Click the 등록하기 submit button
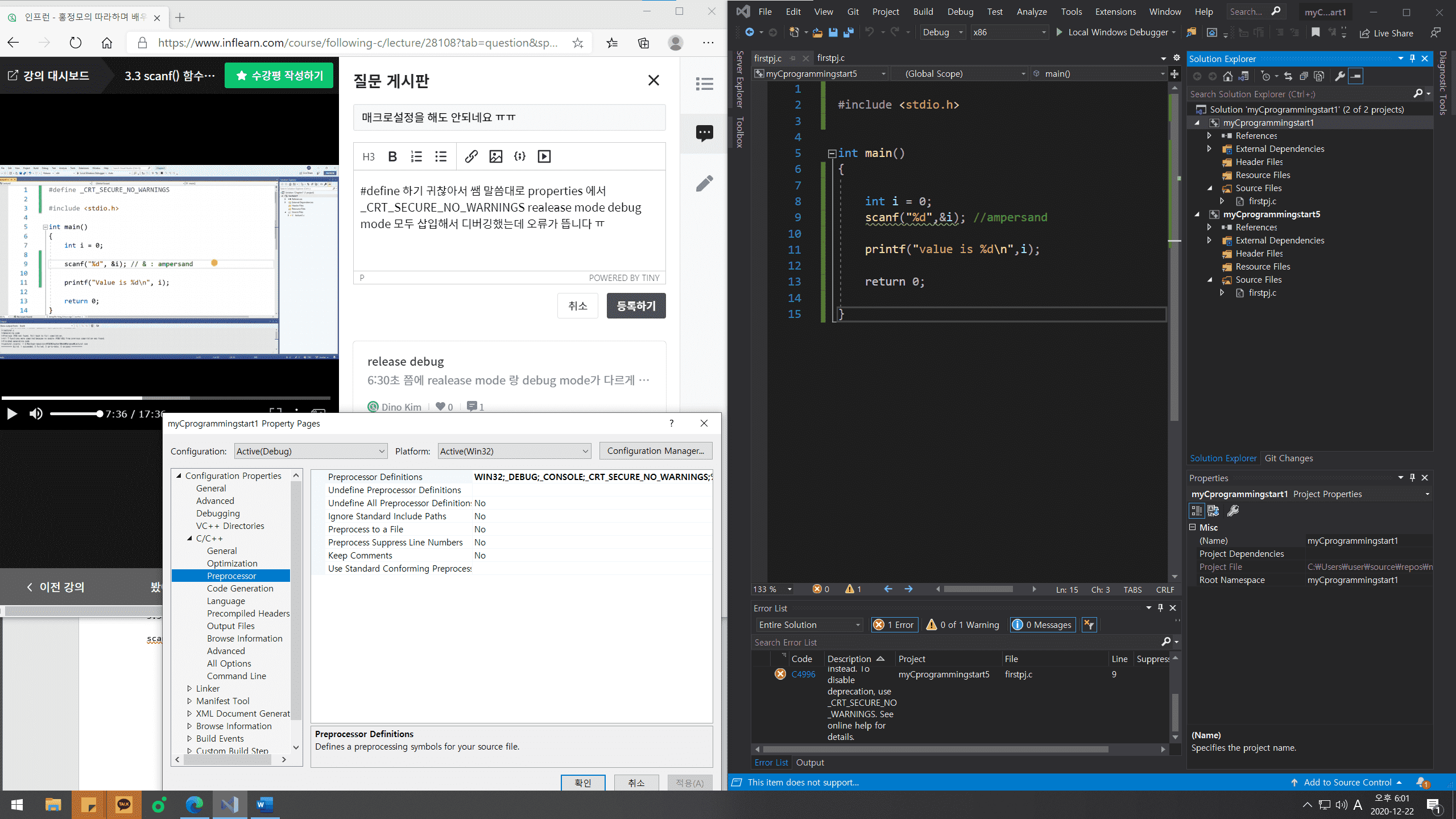1456x819 pixels. coord(636,306)
